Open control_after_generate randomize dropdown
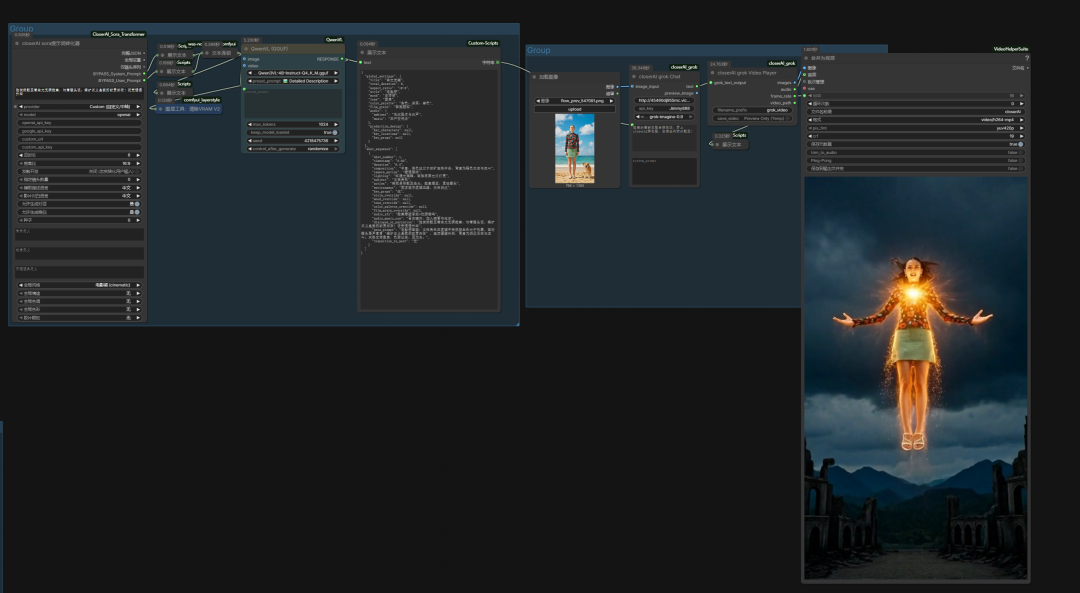The height and width of the screenshot is (593, 1080). (x=293, y=149)
